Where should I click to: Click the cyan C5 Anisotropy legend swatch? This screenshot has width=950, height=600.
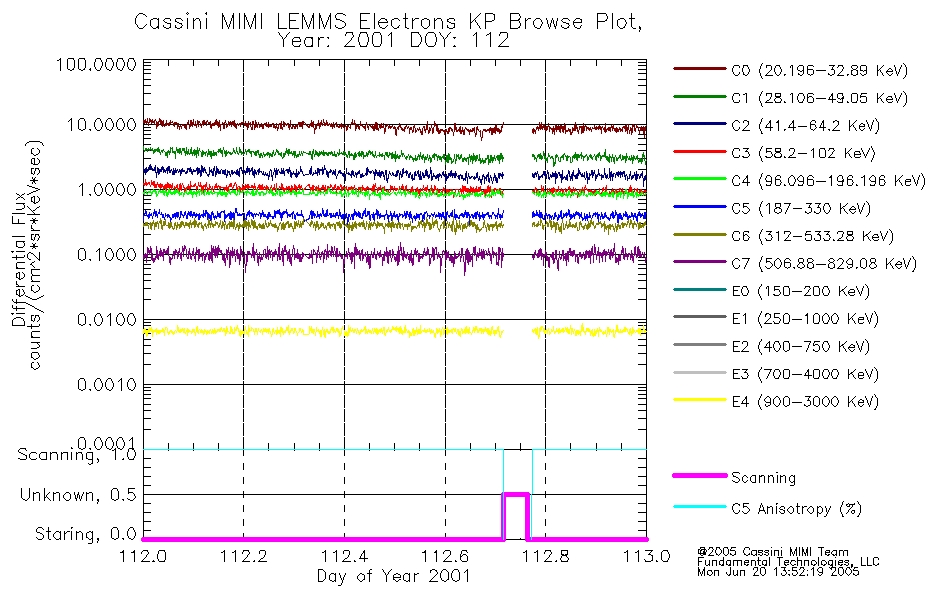pos(699,507)
